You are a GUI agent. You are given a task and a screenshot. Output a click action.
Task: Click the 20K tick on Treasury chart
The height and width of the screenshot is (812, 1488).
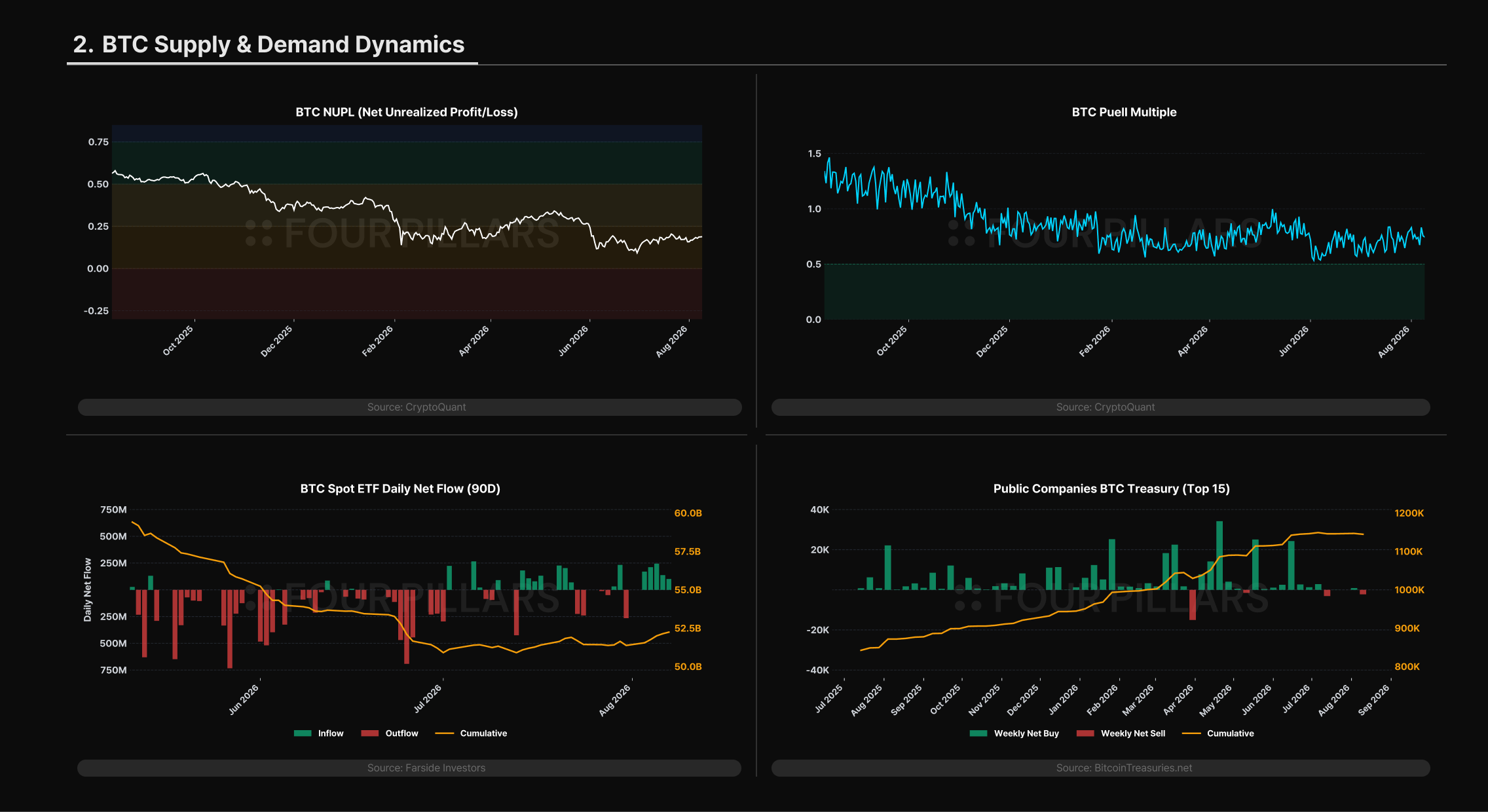pyautogui.click(x=820, y=550)
